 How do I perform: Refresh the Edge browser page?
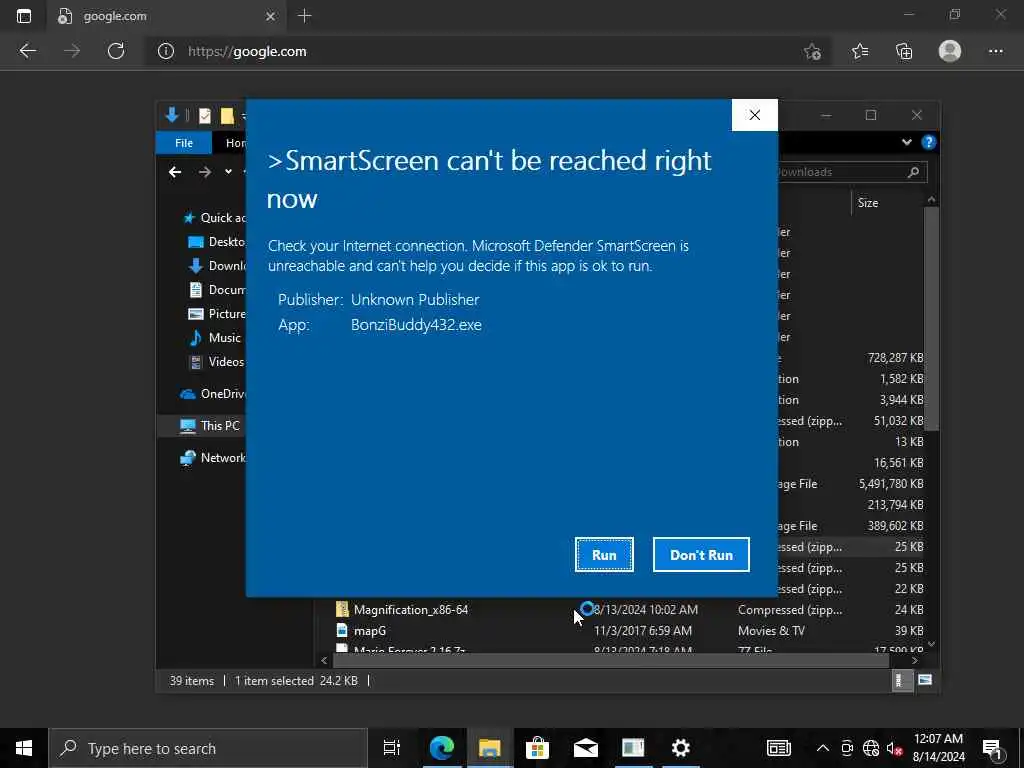click(116, 51)
